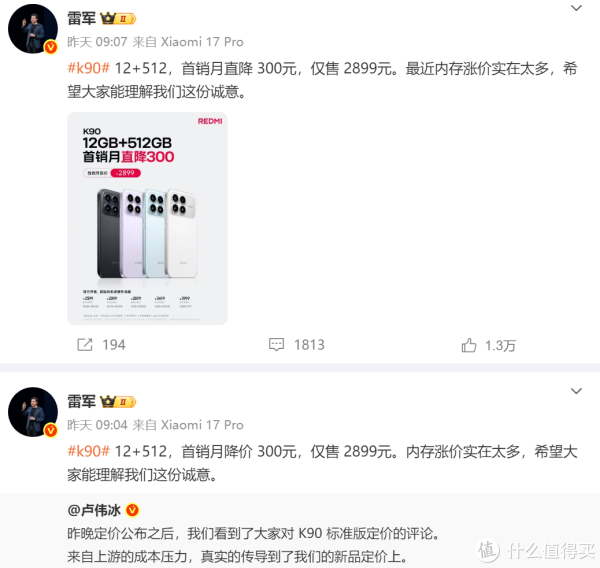Expand the first post's options chevron

(576, 8)
